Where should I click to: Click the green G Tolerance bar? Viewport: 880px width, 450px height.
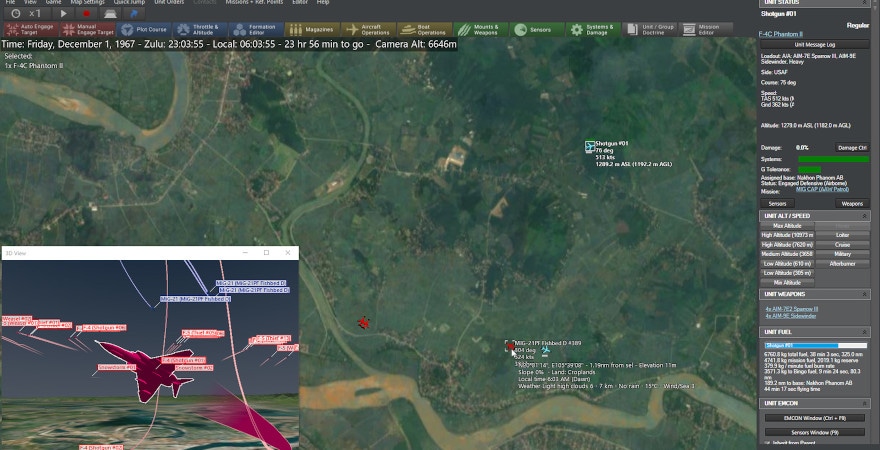(x=809, y=169)
